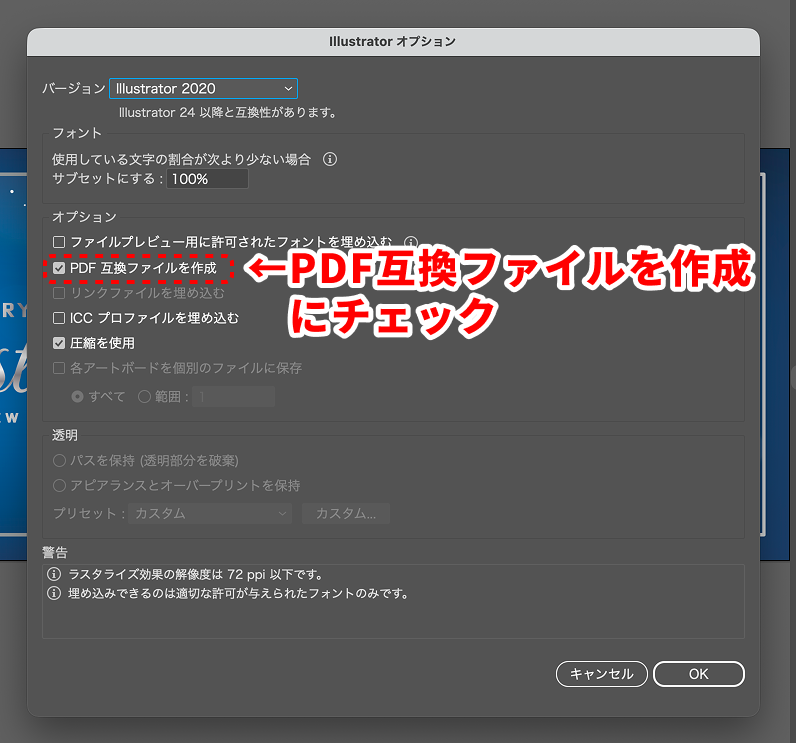Click the 'ラスタライズ効果の解像度は 72 ppi 以下です。' warning
This screenshot has width=796, height=743.
click(196, 575)
